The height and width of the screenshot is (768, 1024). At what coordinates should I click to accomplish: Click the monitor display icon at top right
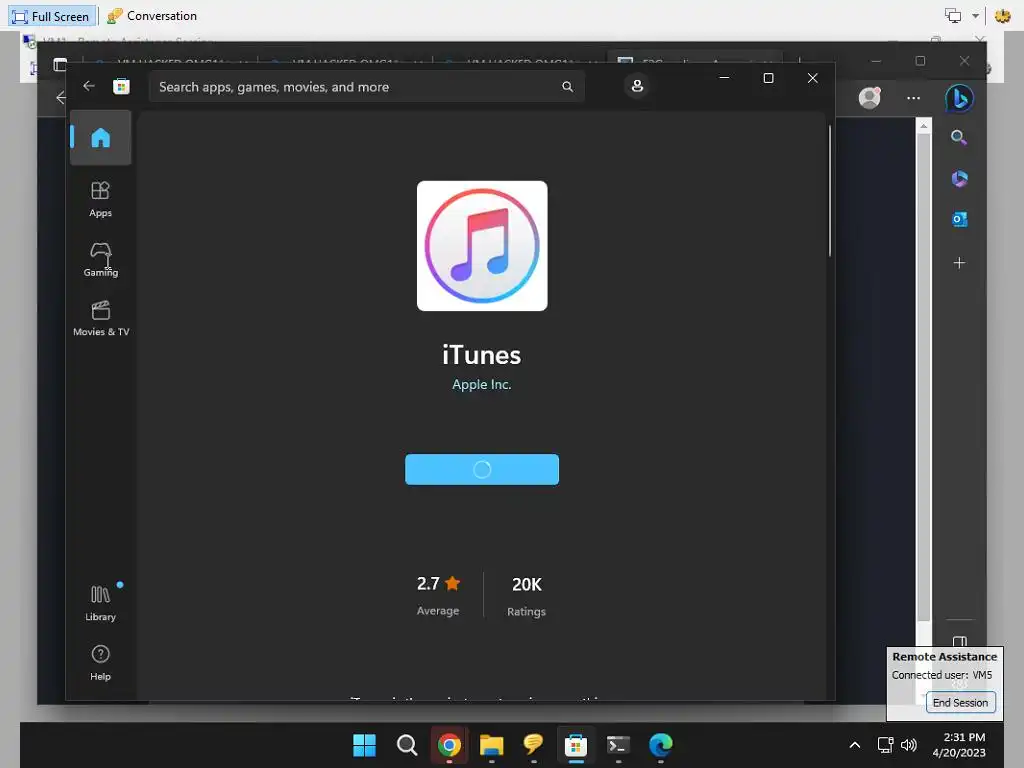[x=953, y=16]
